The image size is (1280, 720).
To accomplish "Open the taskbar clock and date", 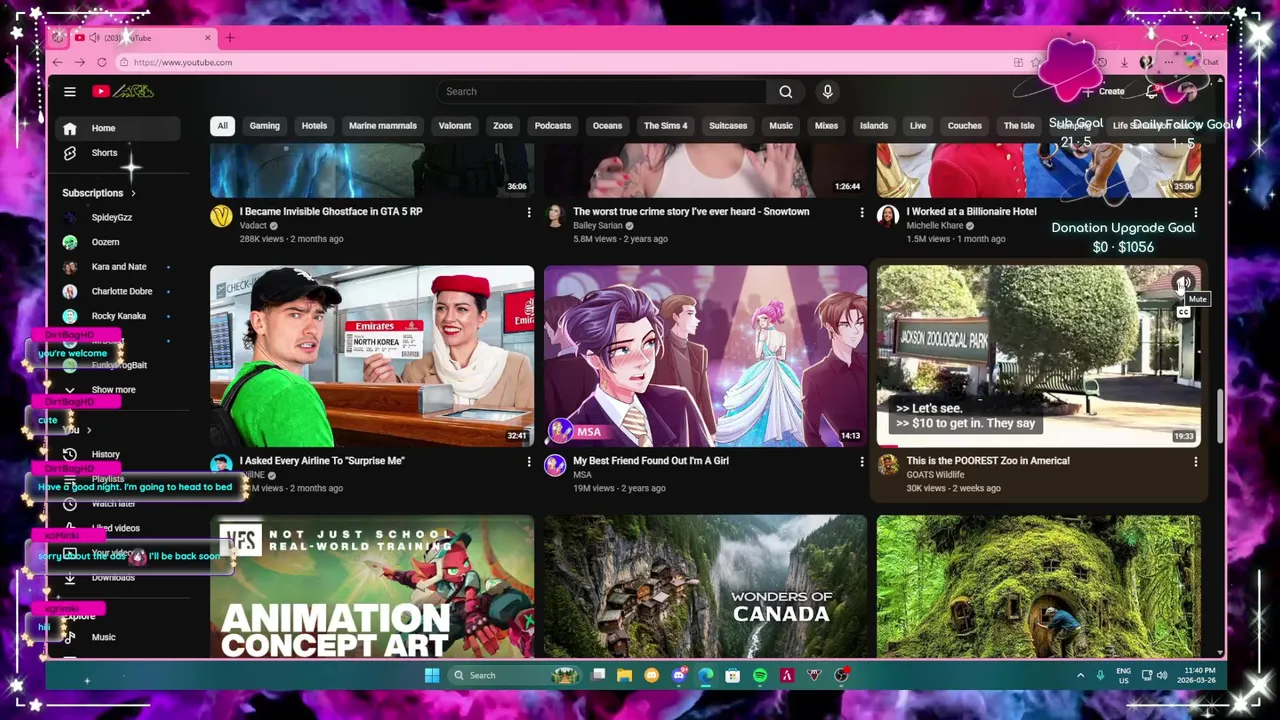I will pos(1196,675).
